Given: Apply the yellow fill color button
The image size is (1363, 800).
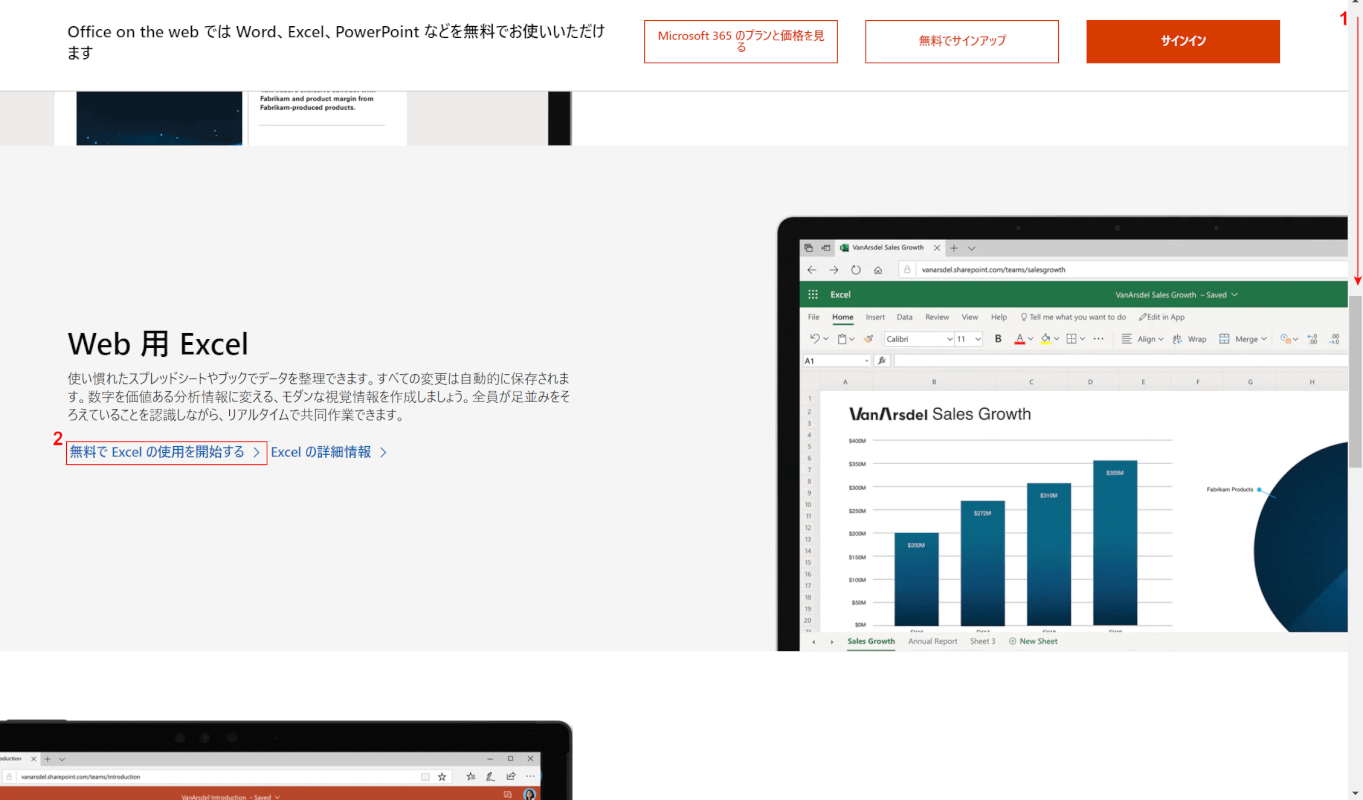Looking at the screenshot, I should pyautogui.click(x=1046, y=339).
